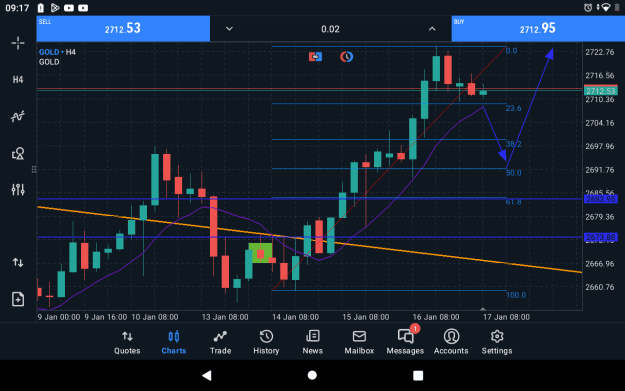Tap the Fibonacci 50.0 level label
625x391 pixels.
tap(513, 173)
